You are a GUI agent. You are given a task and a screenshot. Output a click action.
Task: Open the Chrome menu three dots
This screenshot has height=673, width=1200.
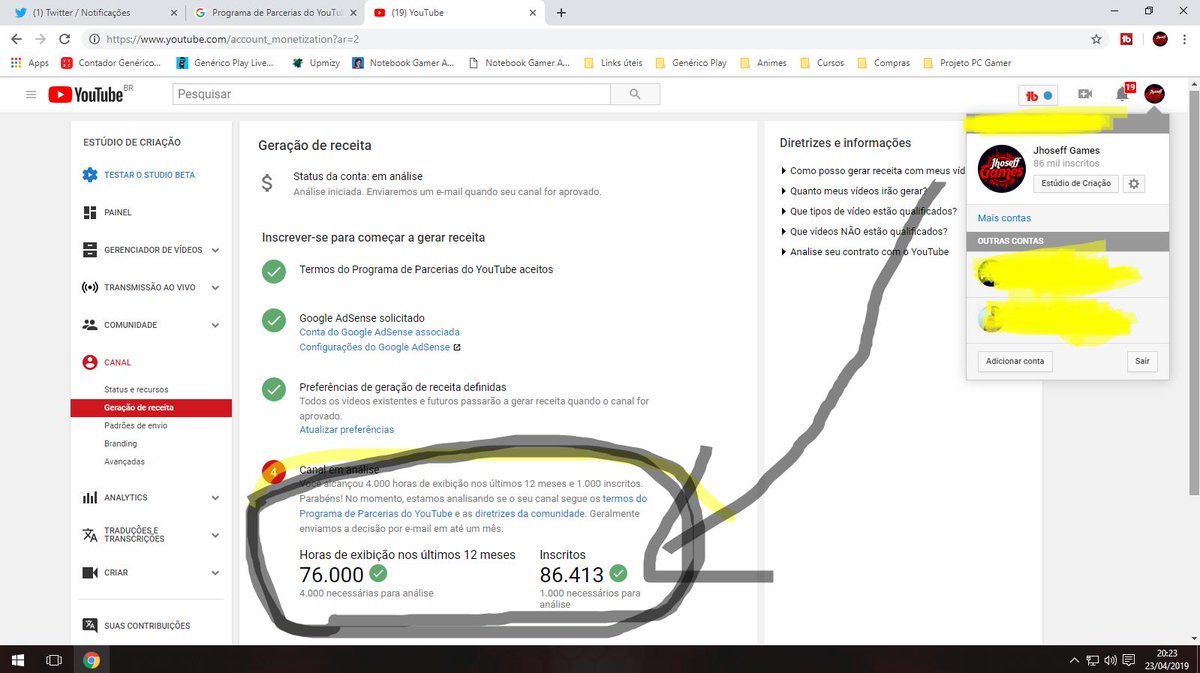coord(1185,39)
